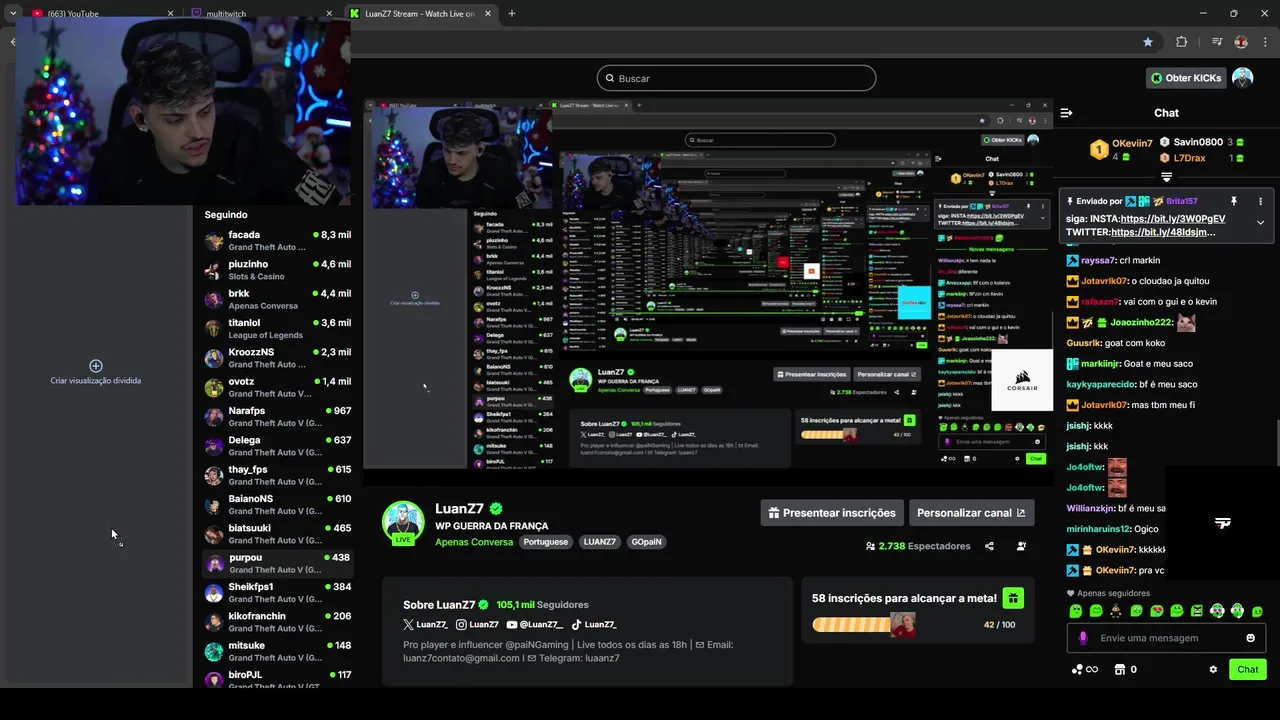
Task: Select Delega channel in the sidebar
Action: point(277,446)
